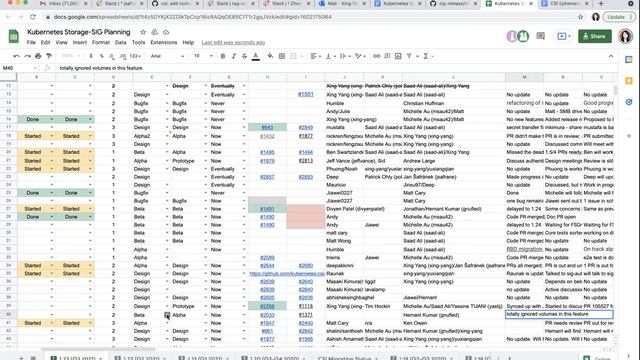This screenshot has height=360, width=640.
Task: Redo the last action
Action: [27, 56]
